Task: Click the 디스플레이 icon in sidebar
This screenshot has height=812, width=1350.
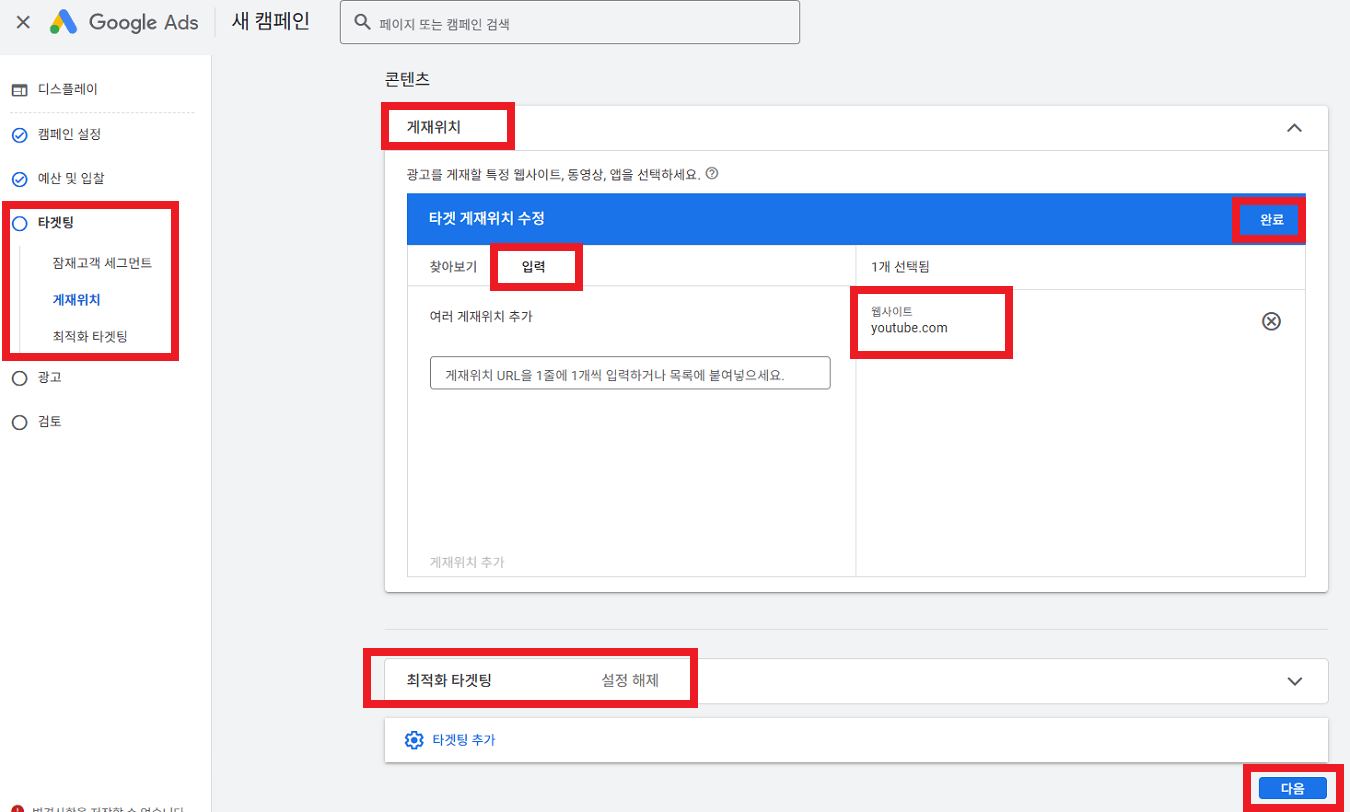Action: point(19,90)
